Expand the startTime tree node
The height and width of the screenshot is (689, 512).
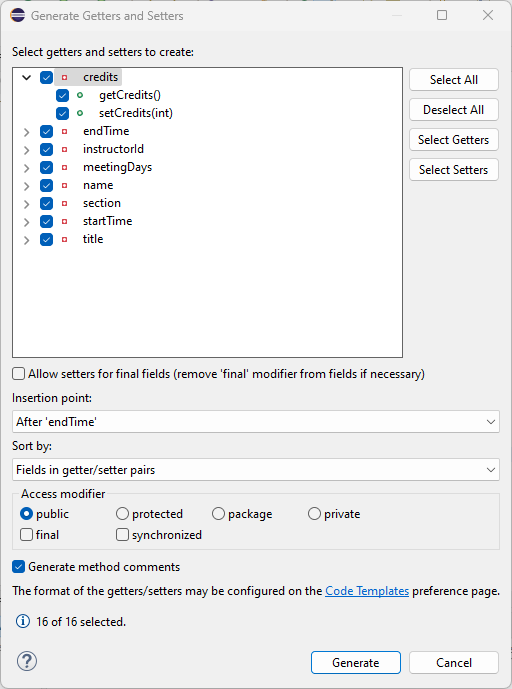click(27, 222)
